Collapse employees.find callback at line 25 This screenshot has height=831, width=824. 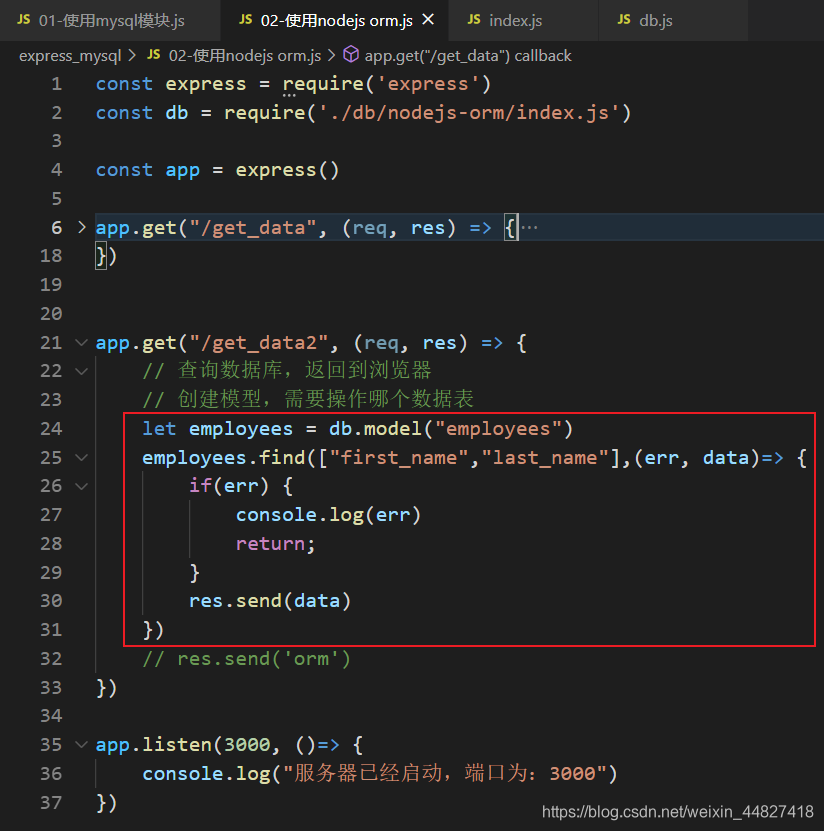click(x=82, y=457)
